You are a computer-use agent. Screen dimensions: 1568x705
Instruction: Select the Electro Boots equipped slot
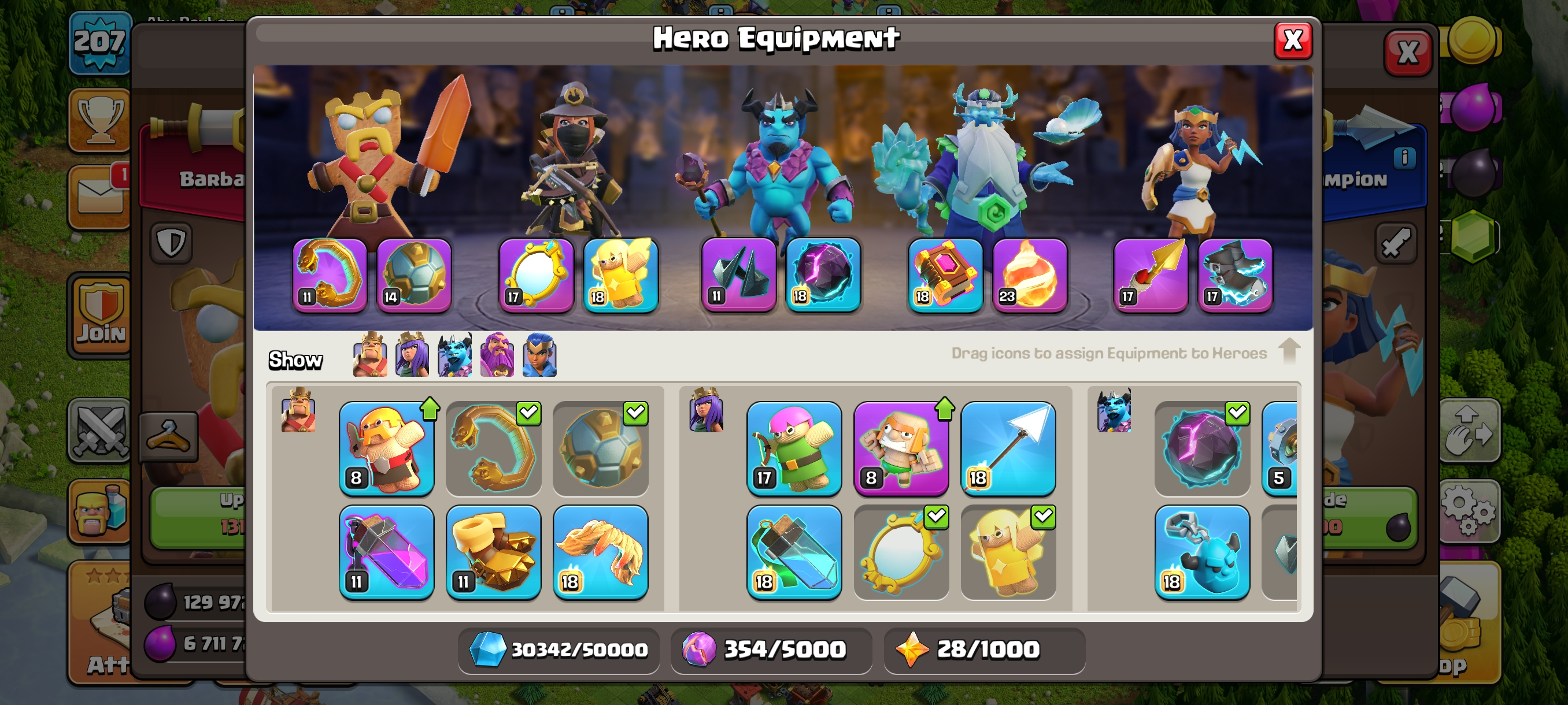(1235, 275)
